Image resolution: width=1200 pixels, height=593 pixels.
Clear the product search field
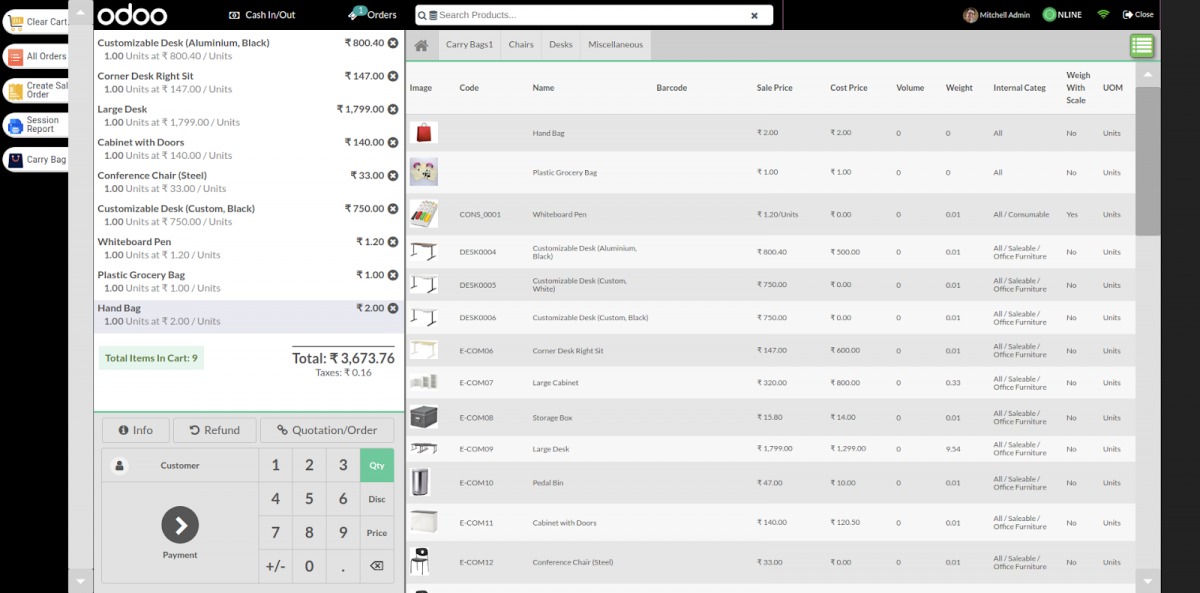[x=755, y=15]
